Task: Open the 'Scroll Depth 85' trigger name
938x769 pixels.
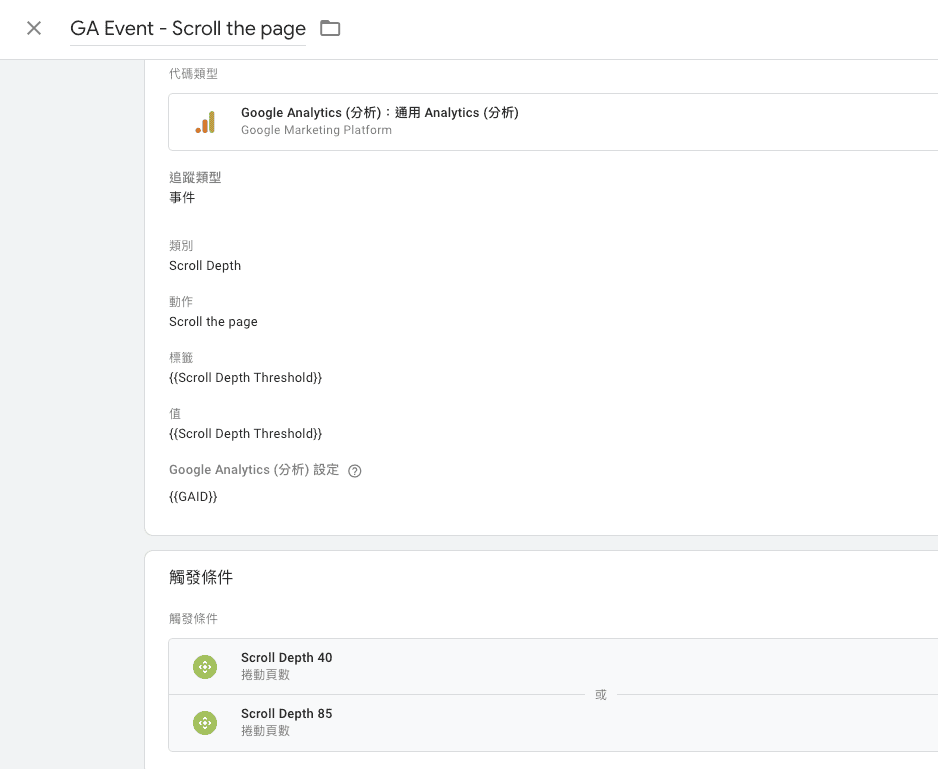Action: (x=286, y=714)
